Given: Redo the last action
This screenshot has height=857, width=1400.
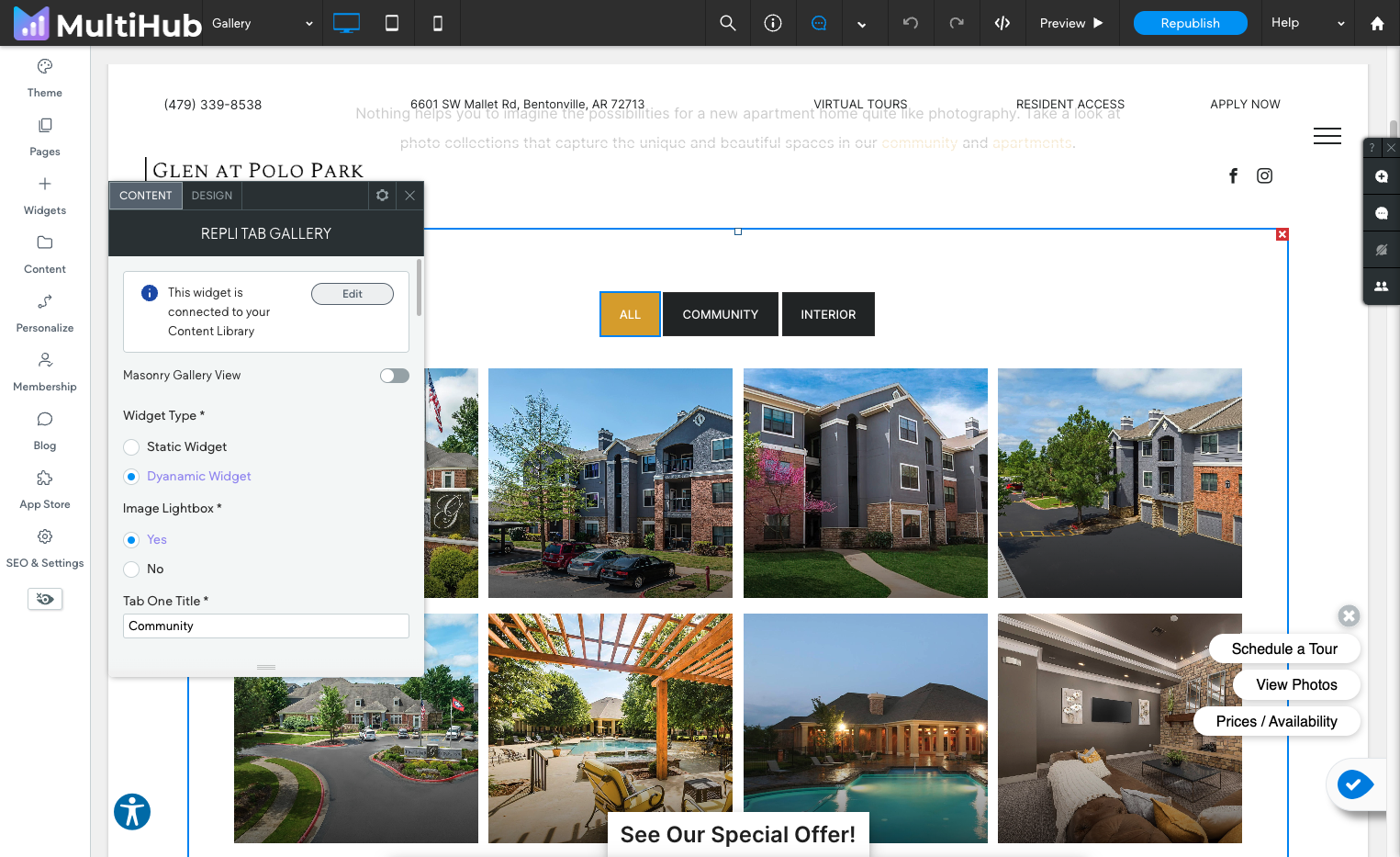Looking at the screenshot, I should pos(957,23).
